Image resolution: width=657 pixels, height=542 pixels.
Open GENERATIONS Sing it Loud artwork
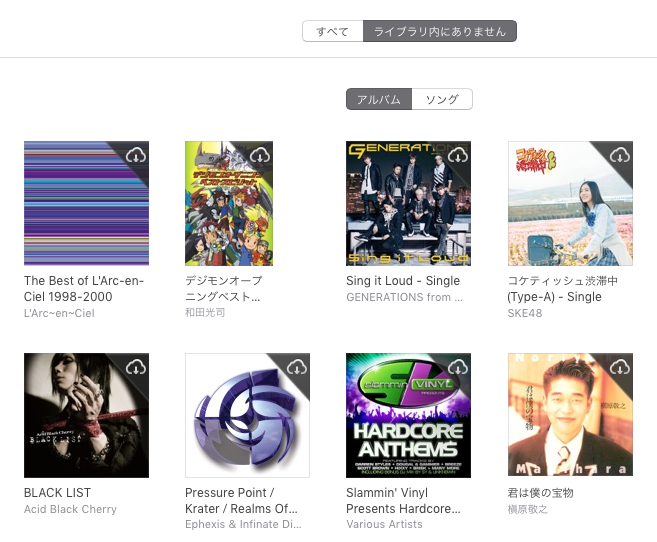coord(409,204)
